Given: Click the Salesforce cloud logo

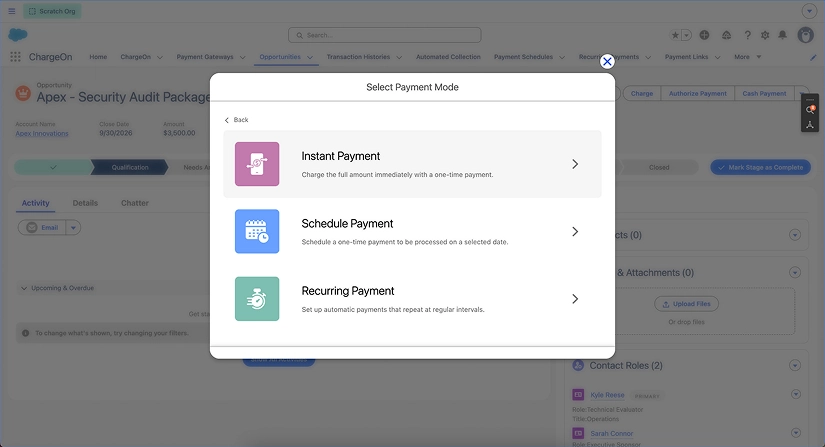Looking at the screenshot, I should (18, 35).
